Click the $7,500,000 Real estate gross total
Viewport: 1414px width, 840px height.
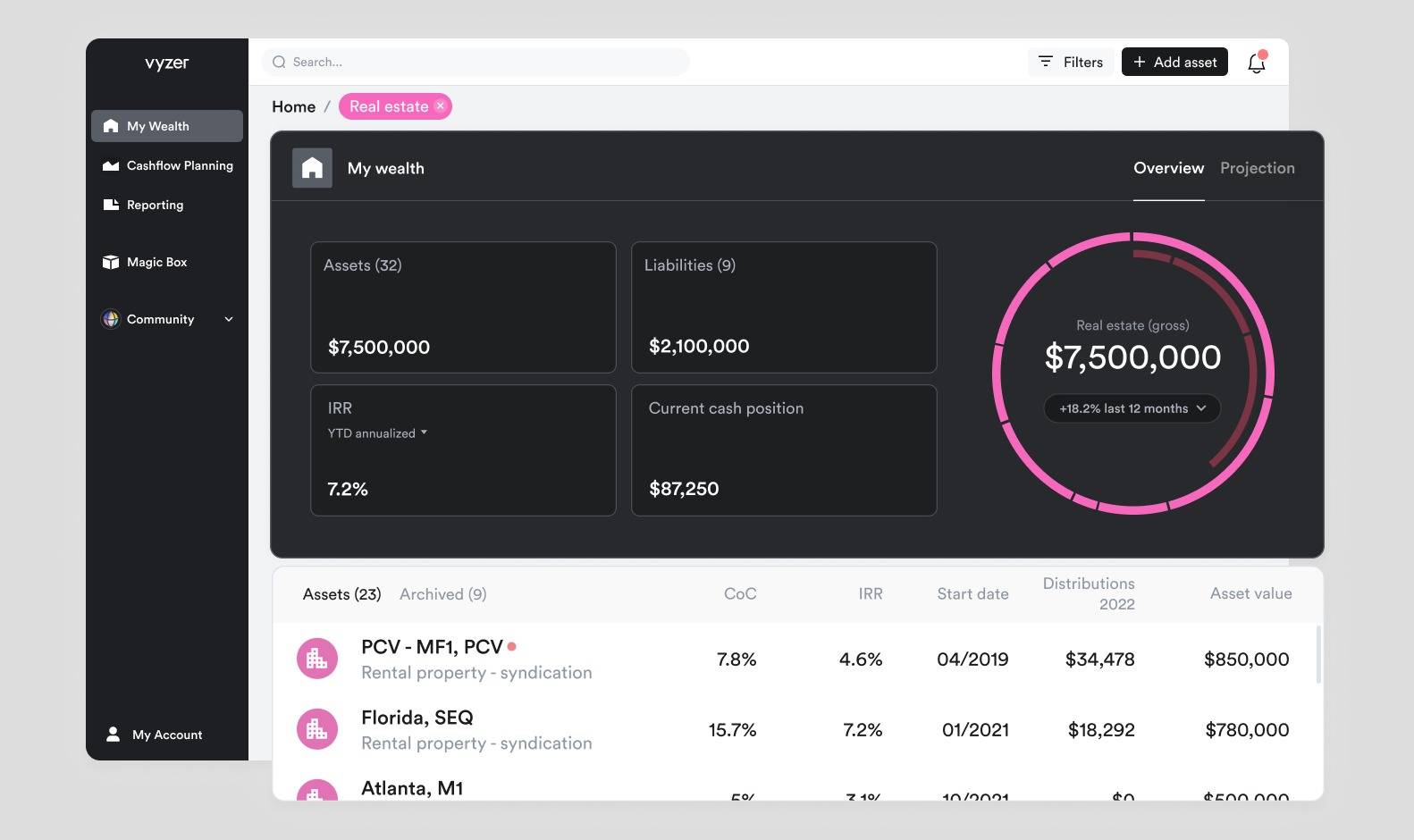click(x=1132, y=357)
